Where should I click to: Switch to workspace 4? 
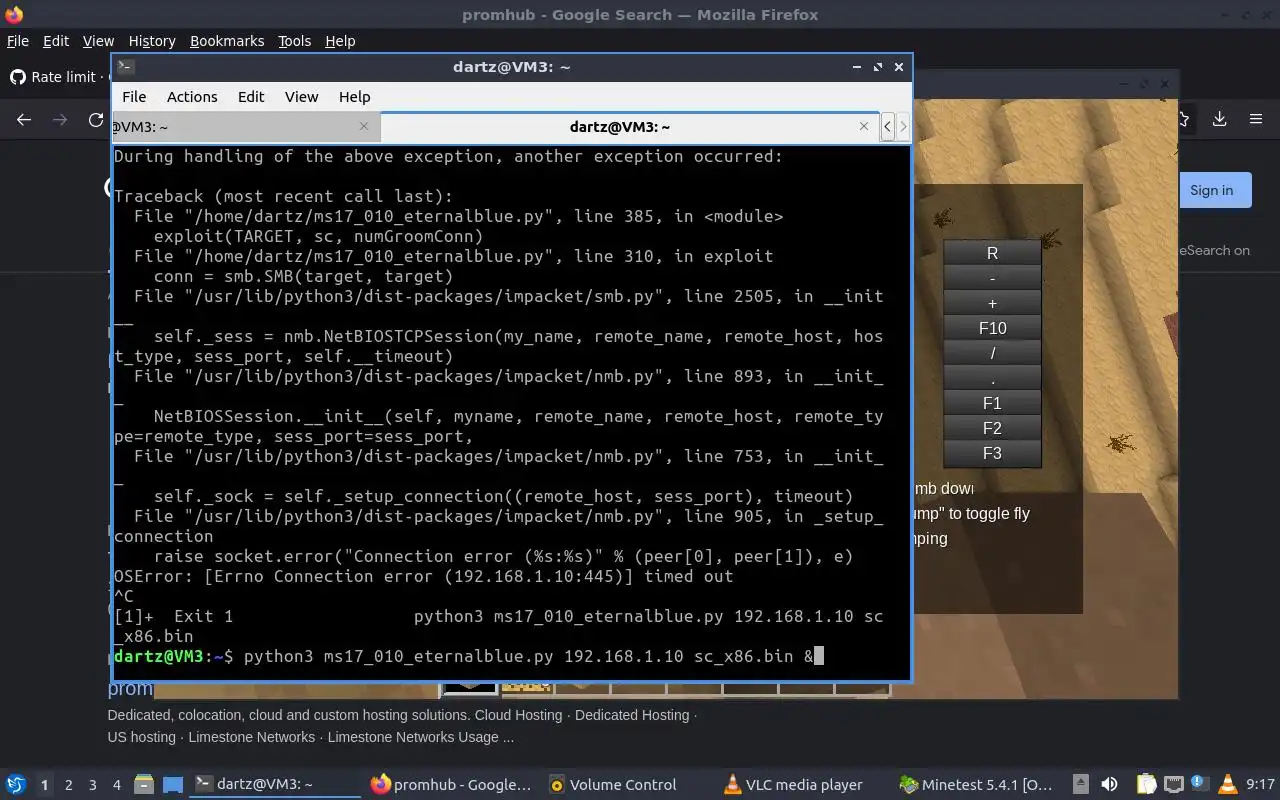coord(116,785)
